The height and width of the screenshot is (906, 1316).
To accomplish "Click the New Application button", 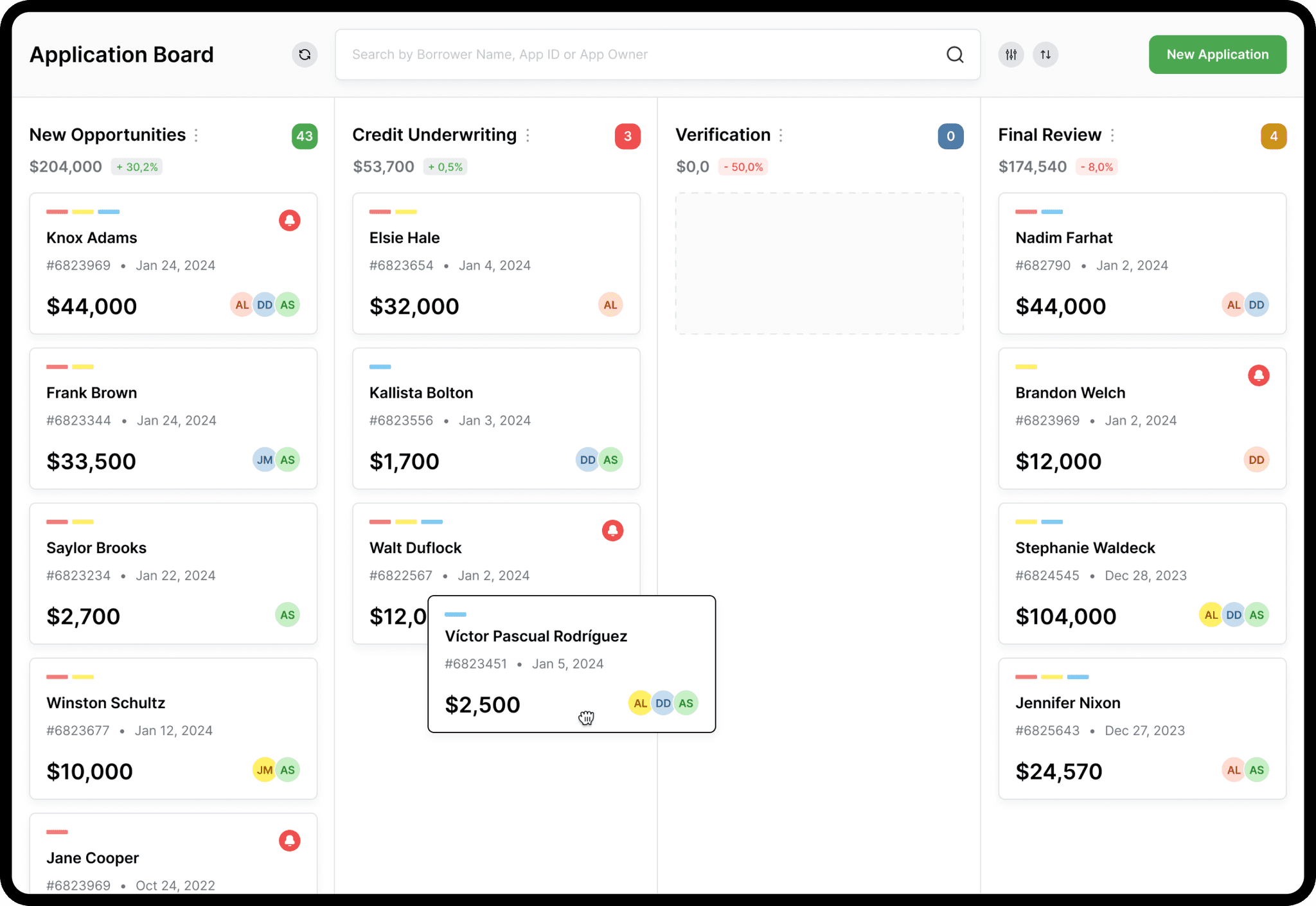I will [x=1217, y=55].
